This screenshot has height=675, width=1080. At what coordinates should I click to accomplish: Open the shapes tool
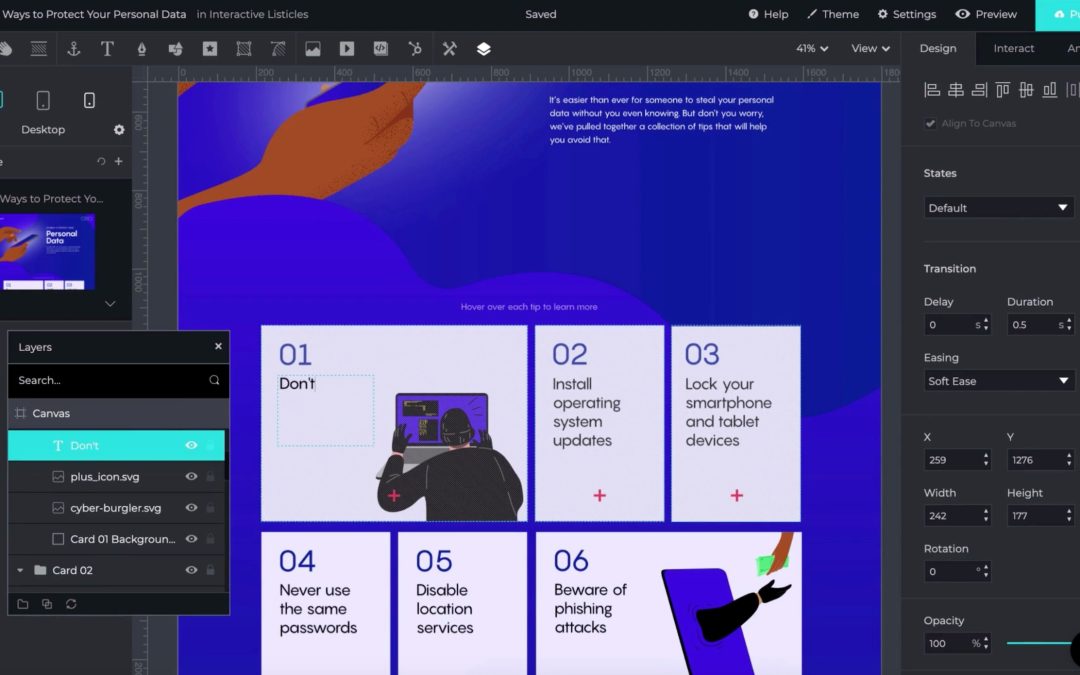coord(176,49)
